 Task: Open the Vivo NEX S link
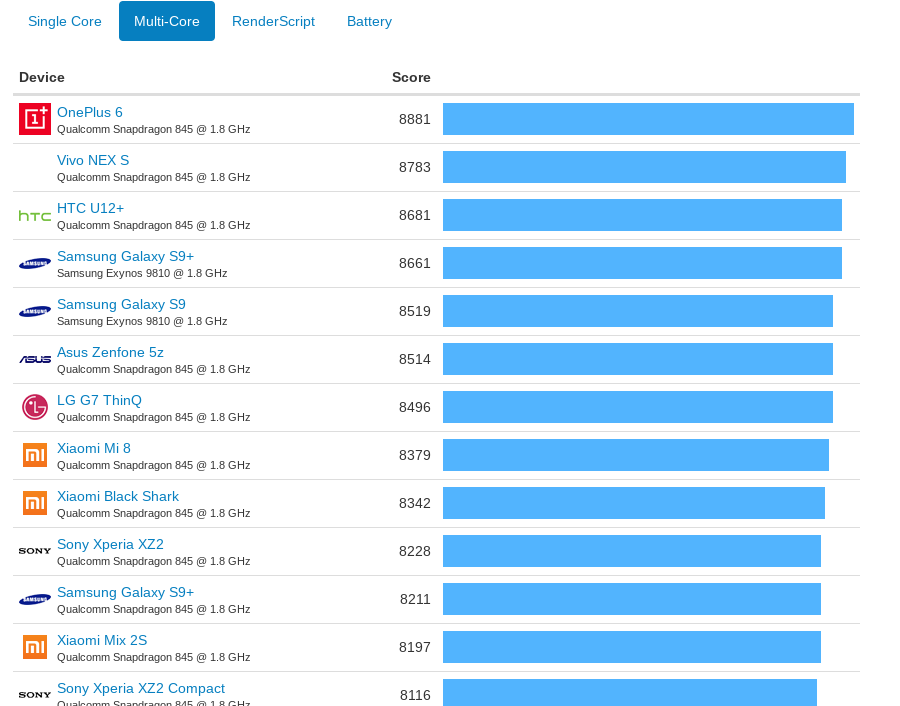click(93, 160)
